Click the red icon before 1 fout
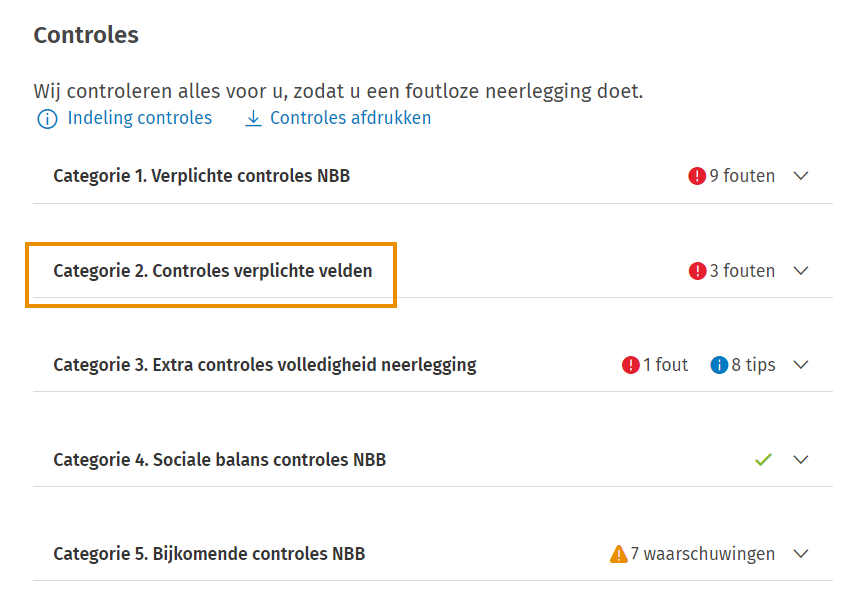This screenshot has width=867, height=610. tap(630, 364)
